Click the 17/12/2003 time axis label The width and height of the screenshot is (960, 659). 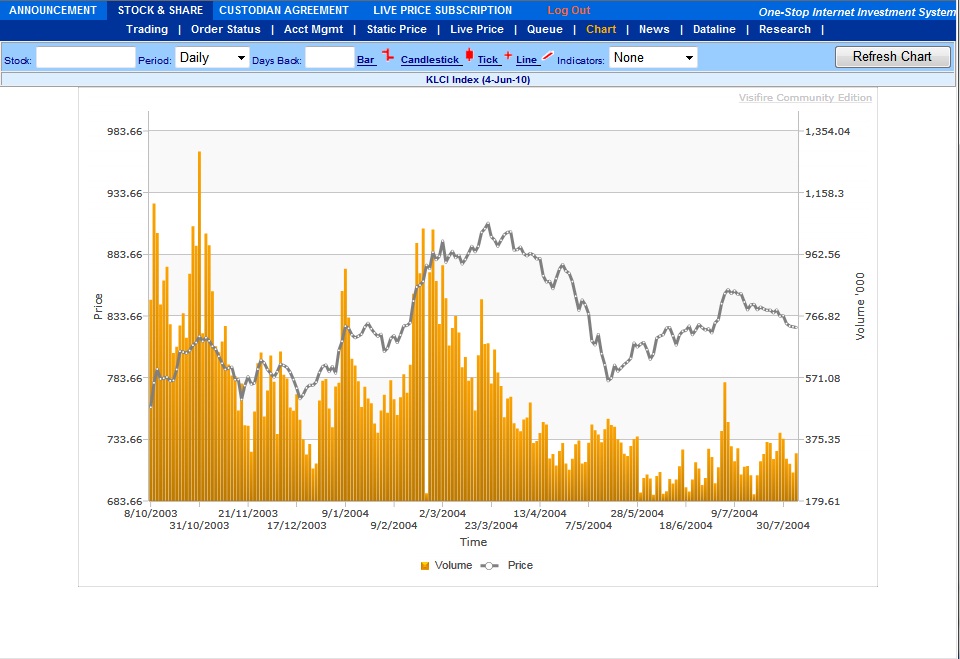296,525
